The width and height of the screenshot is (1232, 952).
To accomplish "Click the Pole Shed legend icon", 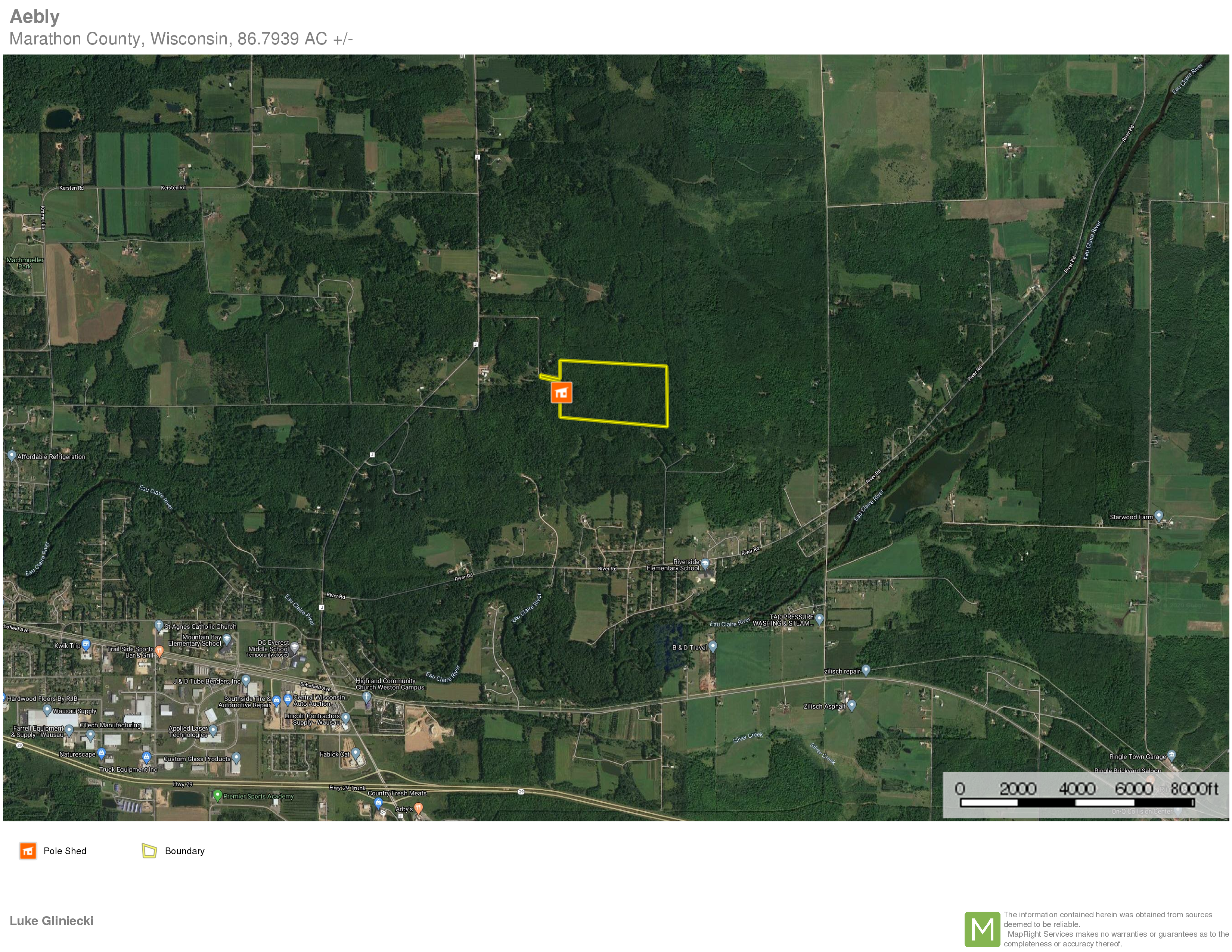I will click(28, 851).
